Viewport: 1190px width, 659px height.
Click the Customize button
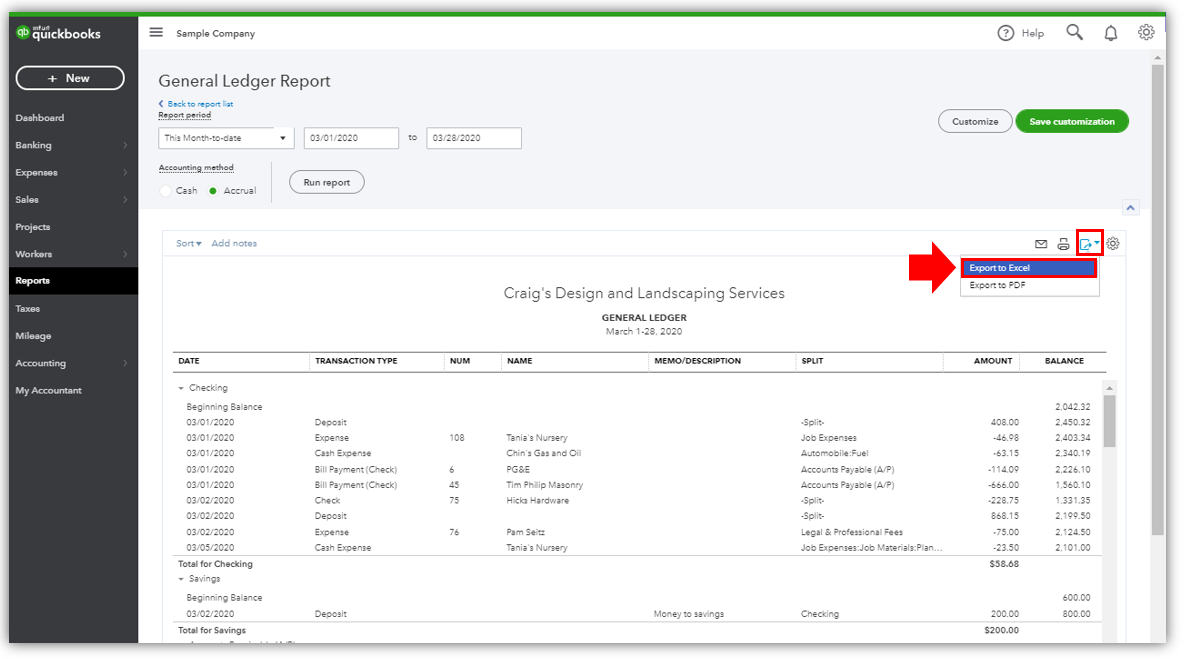(x=975, y=121)
